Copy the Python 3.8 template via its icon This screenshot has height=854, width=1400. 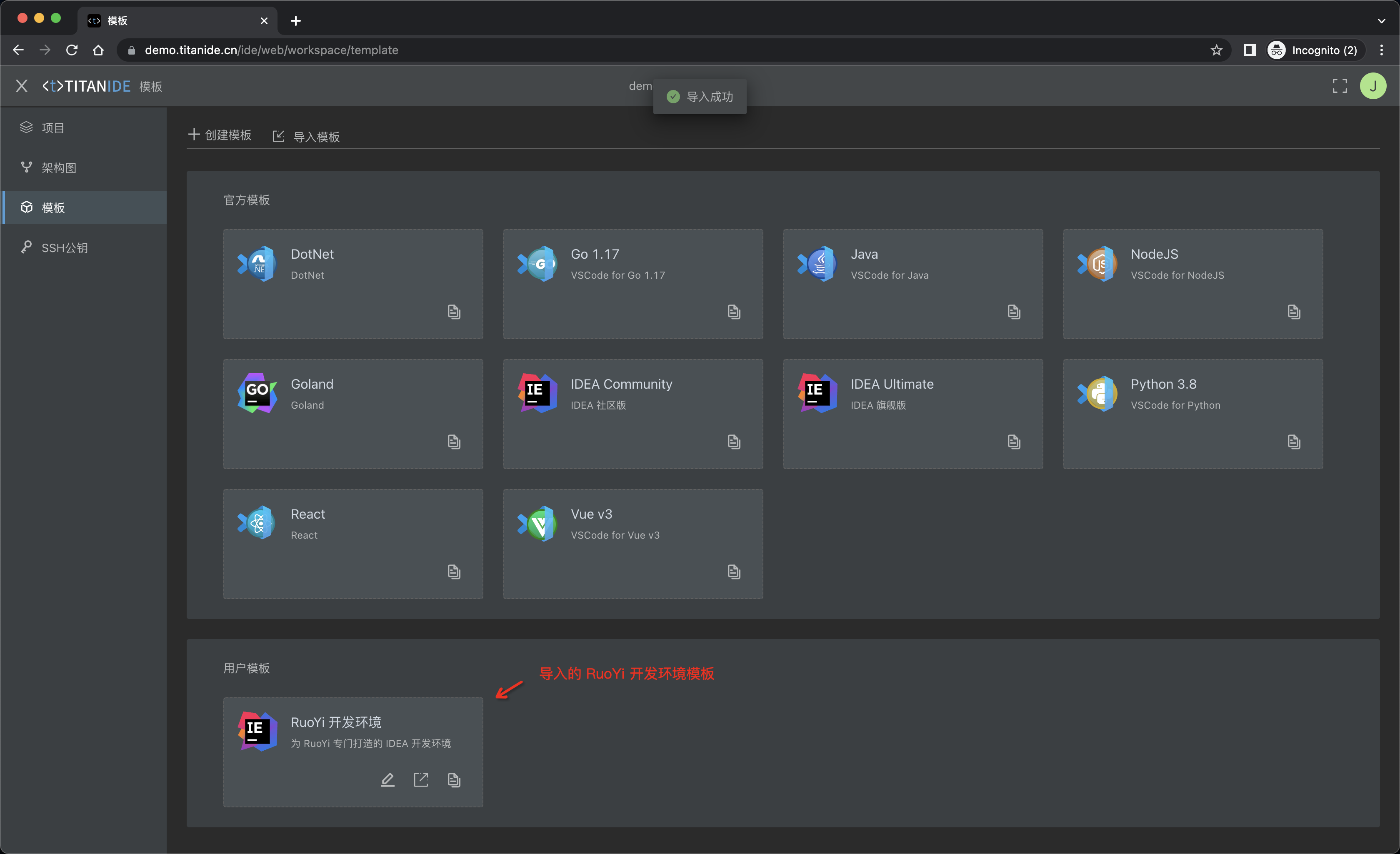click(x=1293, y=442)
